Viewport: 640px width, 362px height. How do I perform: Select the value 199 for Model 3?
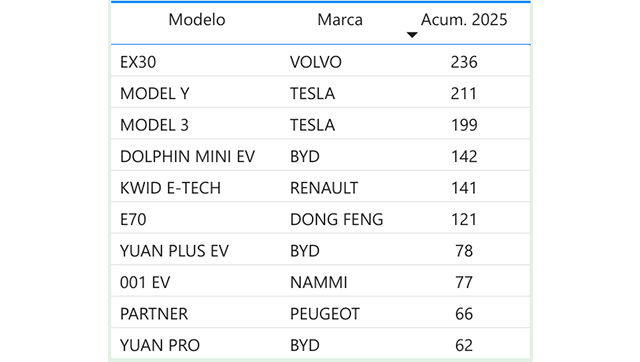pos(464,125)
